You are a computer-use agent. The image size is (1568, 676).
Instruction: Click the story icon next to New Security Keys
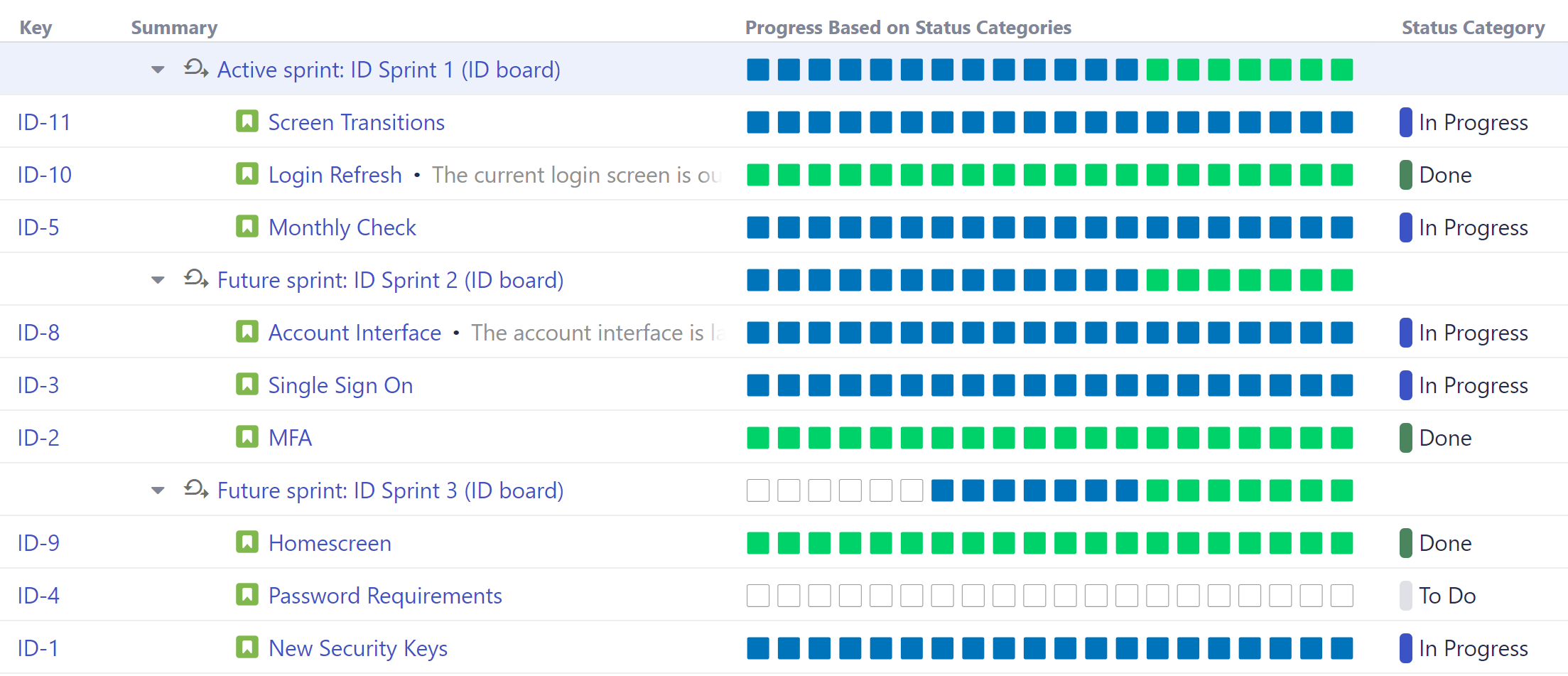tap(247, 648)
